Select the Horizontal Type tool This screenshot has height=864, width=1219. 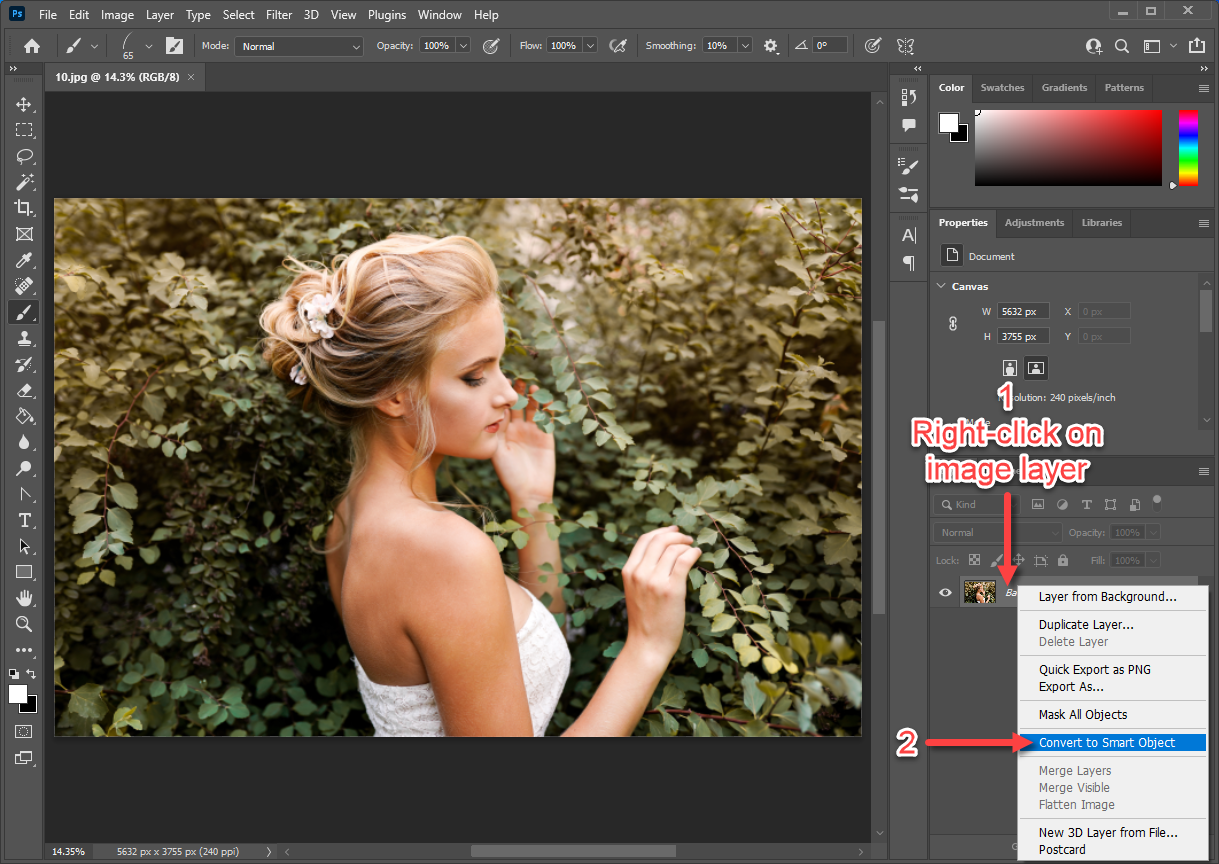coord(24,520)
